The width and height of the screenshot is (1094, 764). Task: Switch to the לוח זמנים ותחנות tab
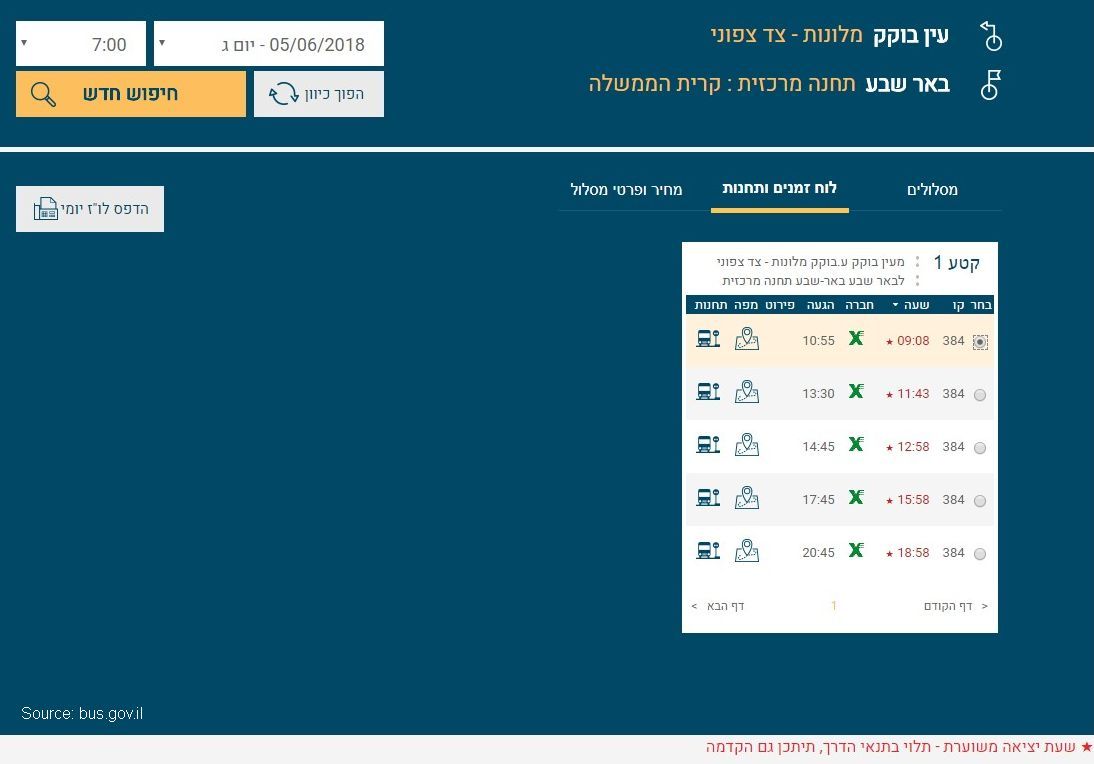point(779,188)
